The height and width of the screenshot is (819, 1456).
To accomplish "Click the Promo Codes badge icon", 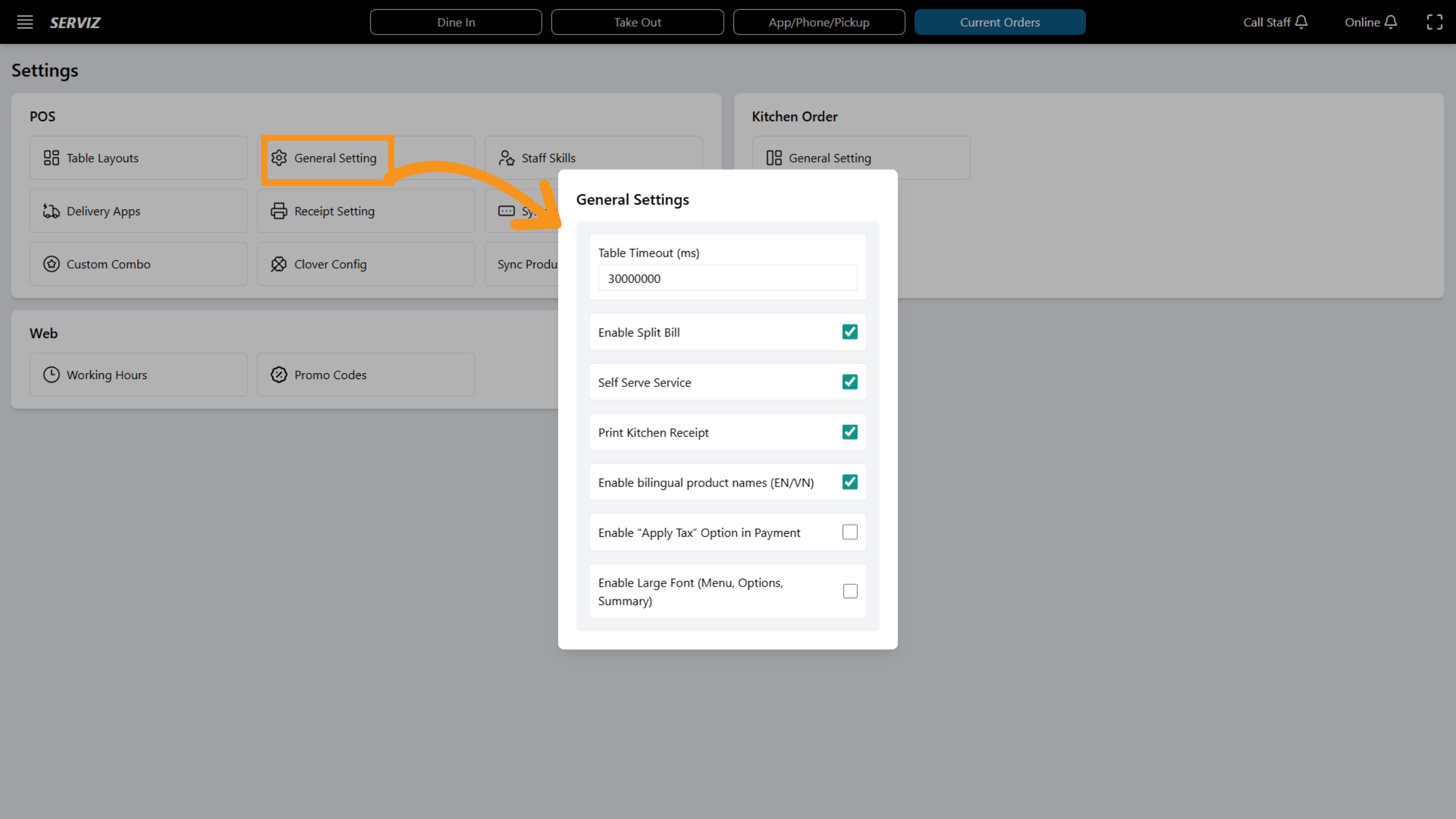I will [x=279, y=374].
